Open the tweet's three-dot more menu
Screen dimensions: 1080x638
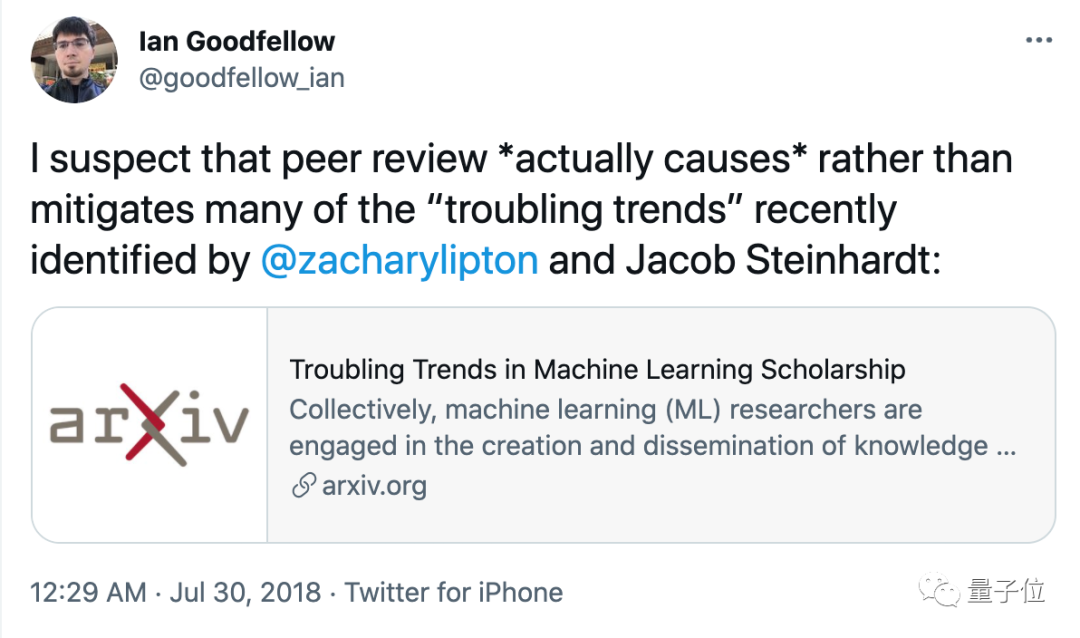point(1039,41)
